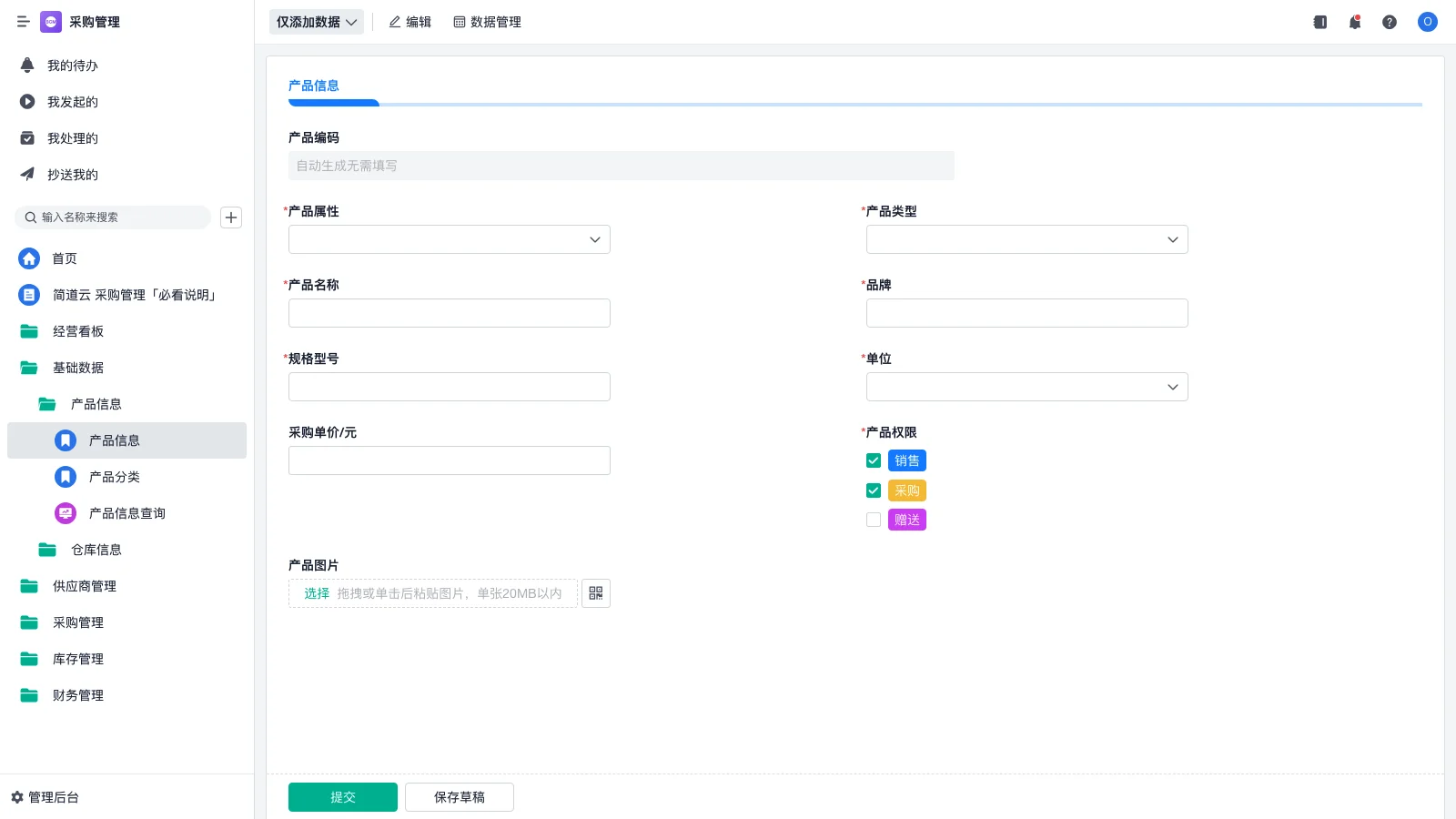Open 管理后台 settings
1456x819 pixels.
click(45, 797)
